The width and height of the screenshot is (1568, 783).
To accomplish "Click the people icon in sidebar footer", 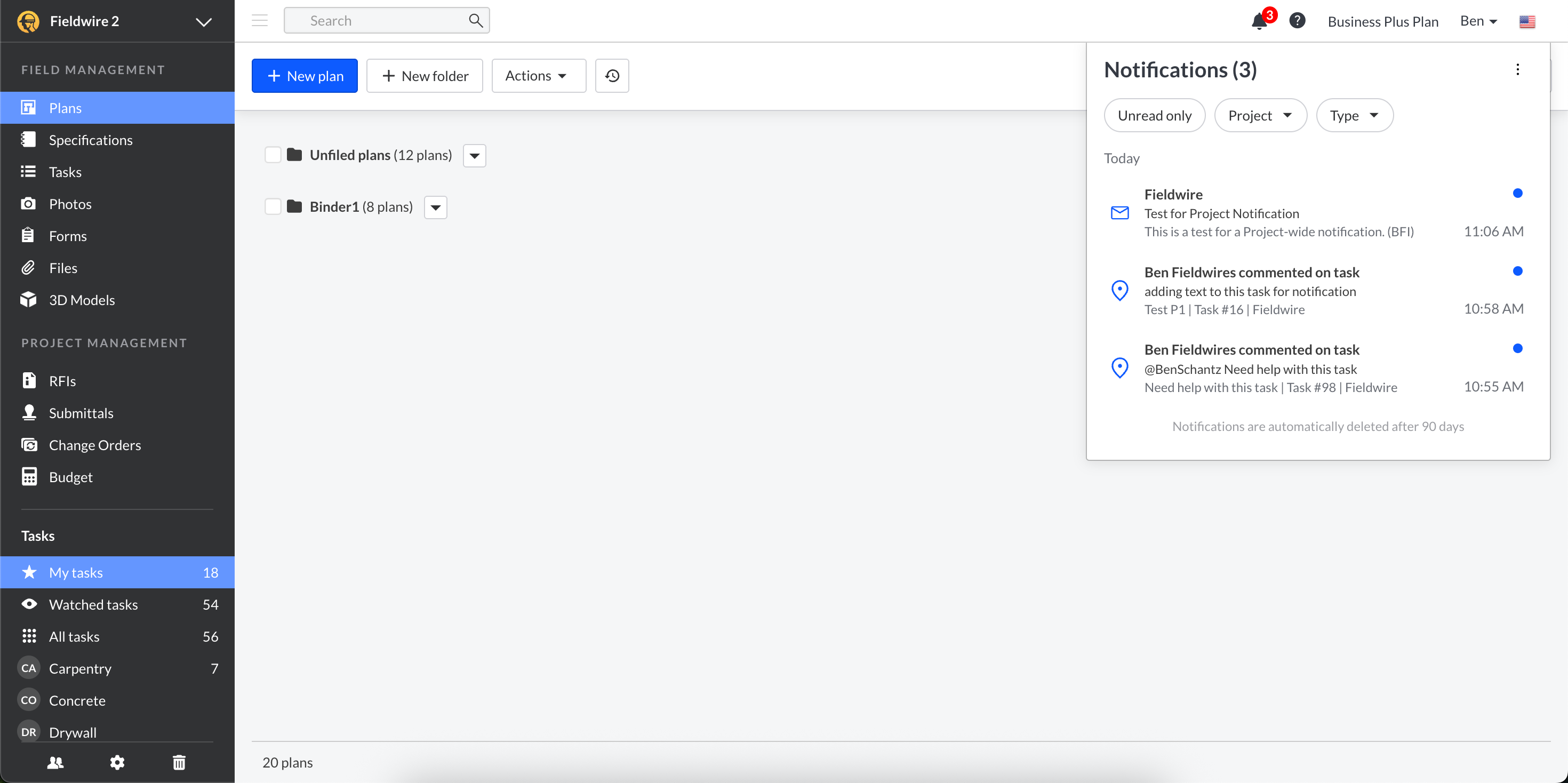I will pyautogui.click(x=55, y=762).
